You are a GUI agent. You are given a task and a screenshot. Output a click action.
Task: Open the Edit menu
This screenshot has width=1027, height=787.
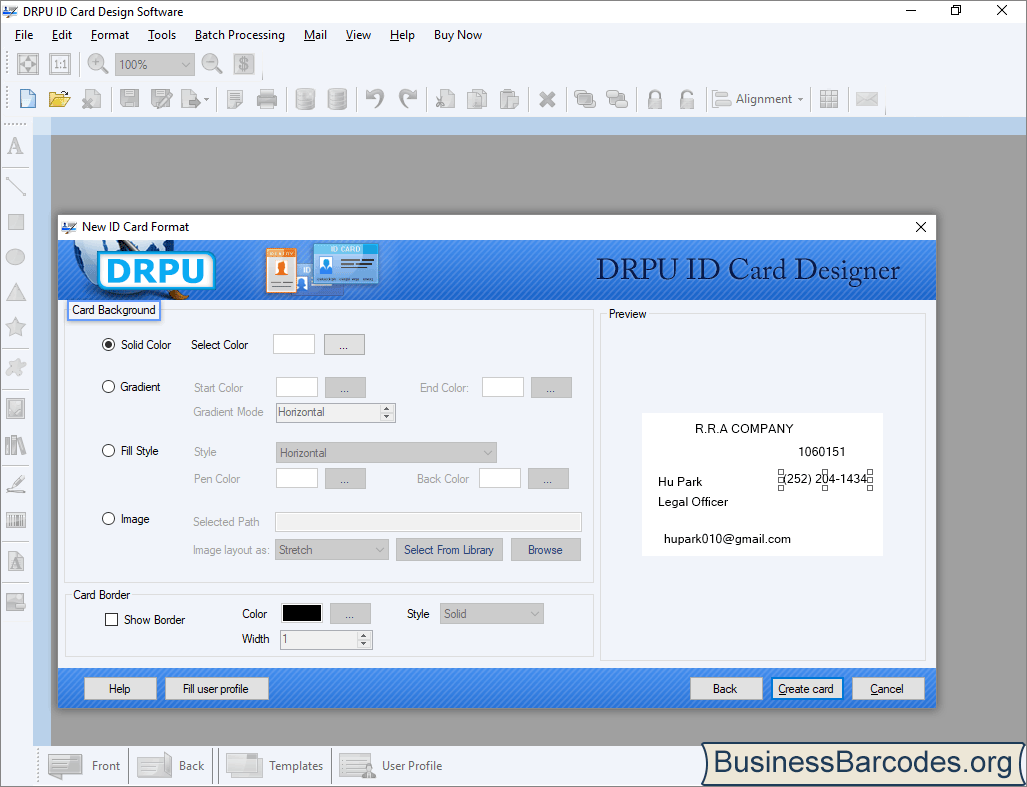tap(62, 35)
